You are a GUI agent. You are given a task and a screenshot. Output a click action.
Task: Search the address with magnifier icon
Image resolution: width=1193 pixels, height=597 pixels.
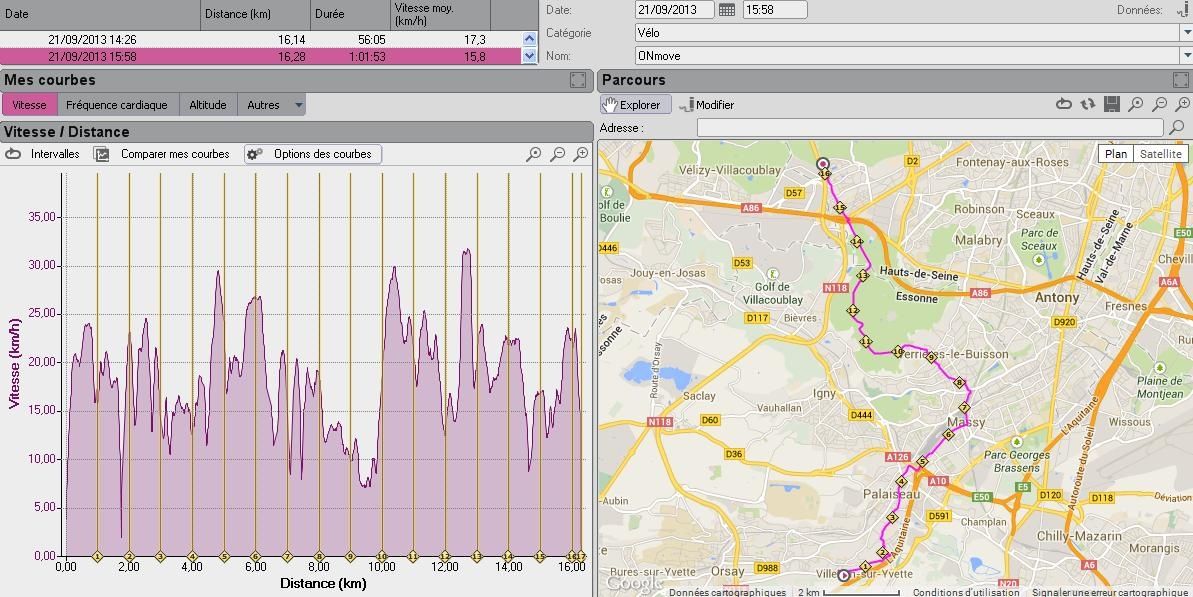tap(1177, 128)
